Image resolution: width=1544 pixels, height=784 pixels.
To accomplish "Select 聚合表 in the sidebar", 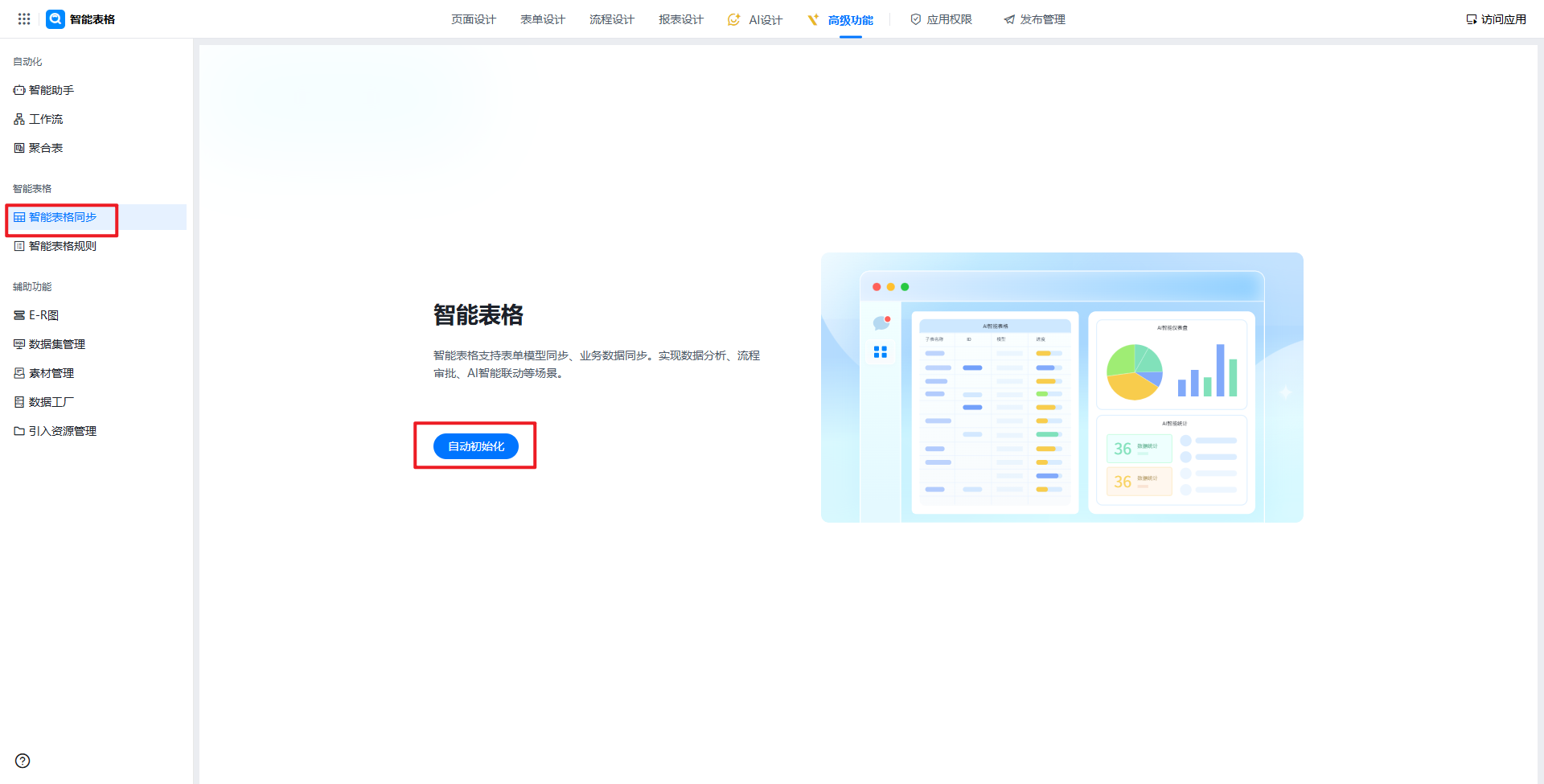I will tap(45, 148).
